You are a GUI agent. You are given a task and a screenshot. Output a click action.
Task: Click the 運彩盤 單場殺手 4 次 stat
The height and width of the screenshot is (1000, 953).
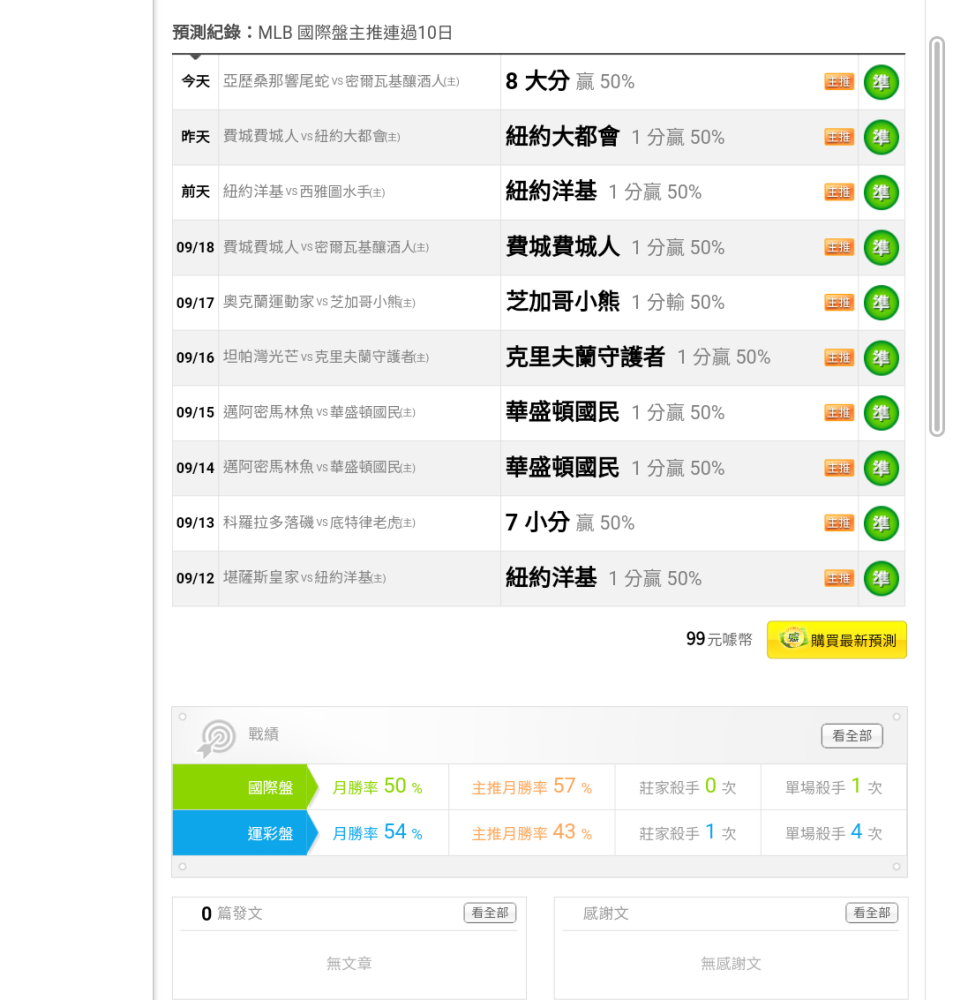(834, 832)
